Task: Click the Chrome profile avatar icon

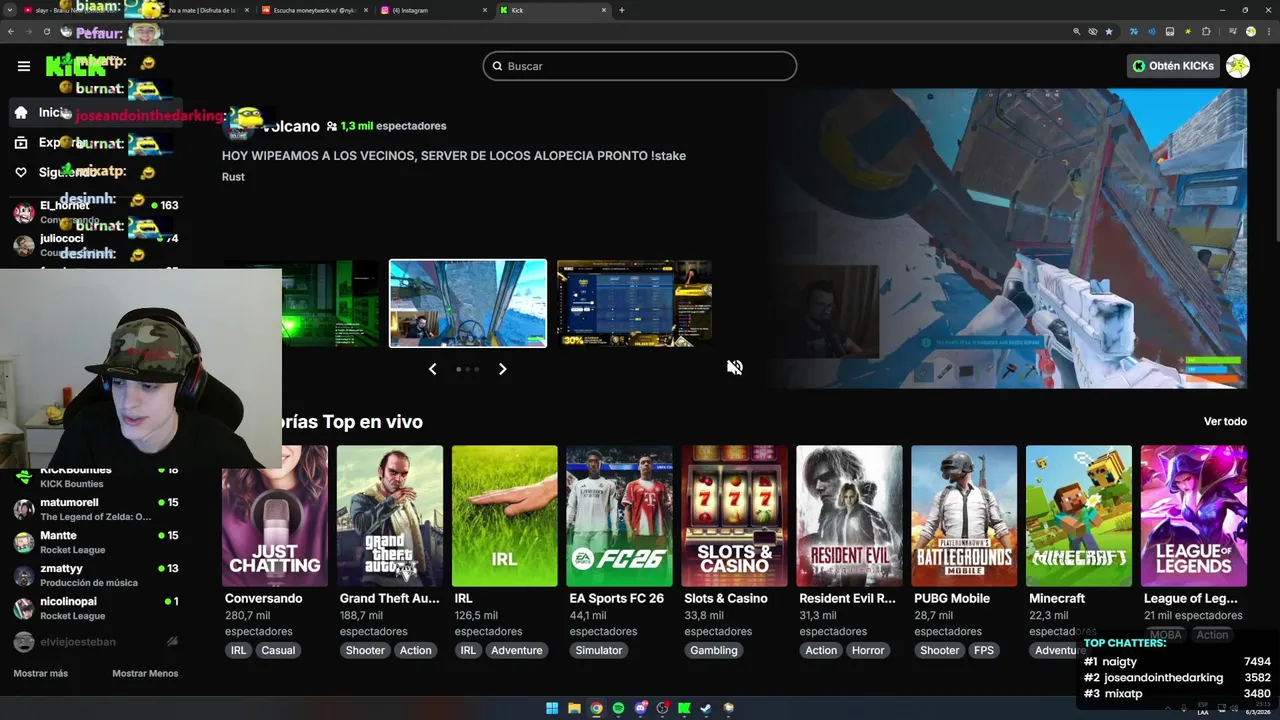Action: pos(1251,32)
